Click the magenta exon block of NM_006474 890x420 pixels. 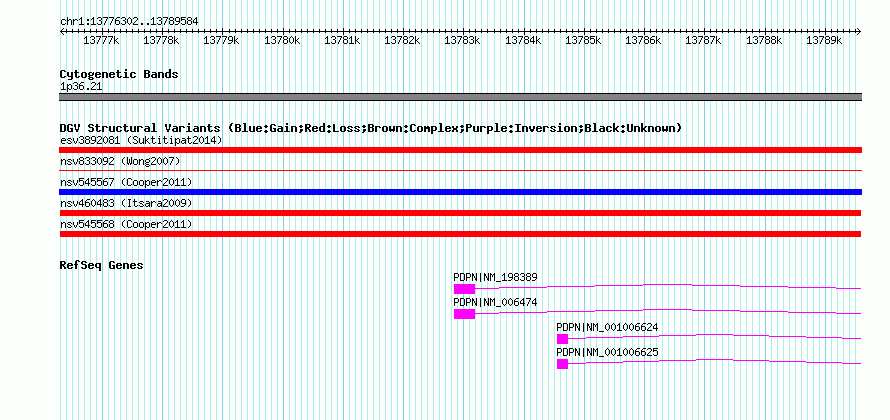pyautogui.click(x=464, y=314)
